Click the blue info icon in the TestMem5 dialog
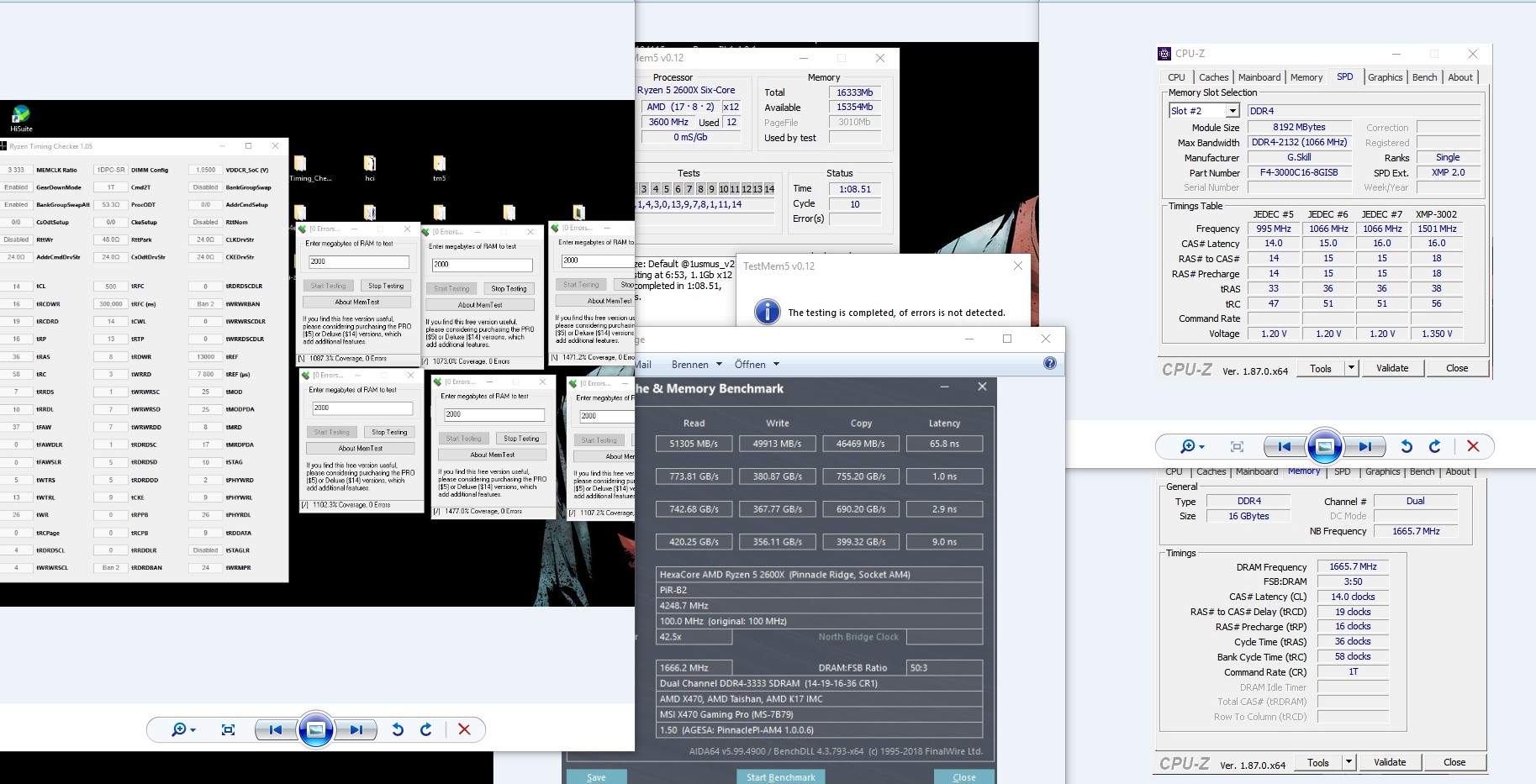 767,312
